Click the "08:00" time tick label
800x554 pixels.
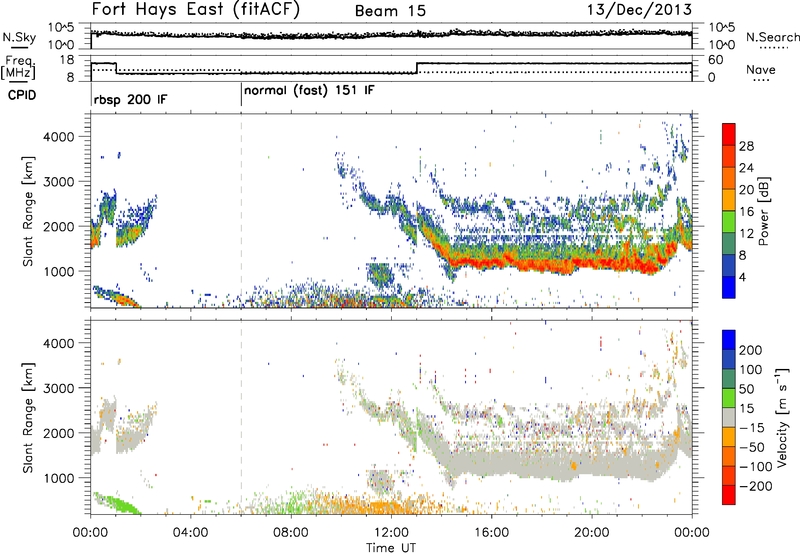coord(291,533)
